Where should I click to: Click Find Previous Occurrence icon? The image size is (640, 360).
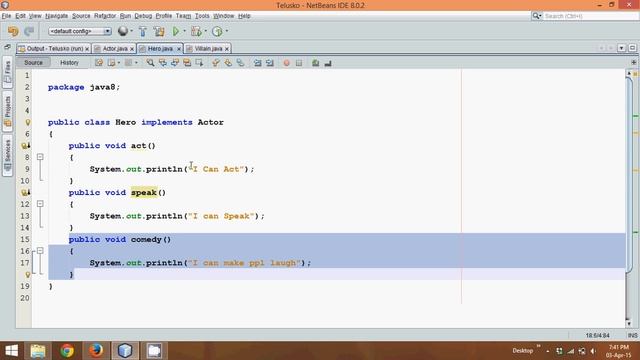point(162,63)
